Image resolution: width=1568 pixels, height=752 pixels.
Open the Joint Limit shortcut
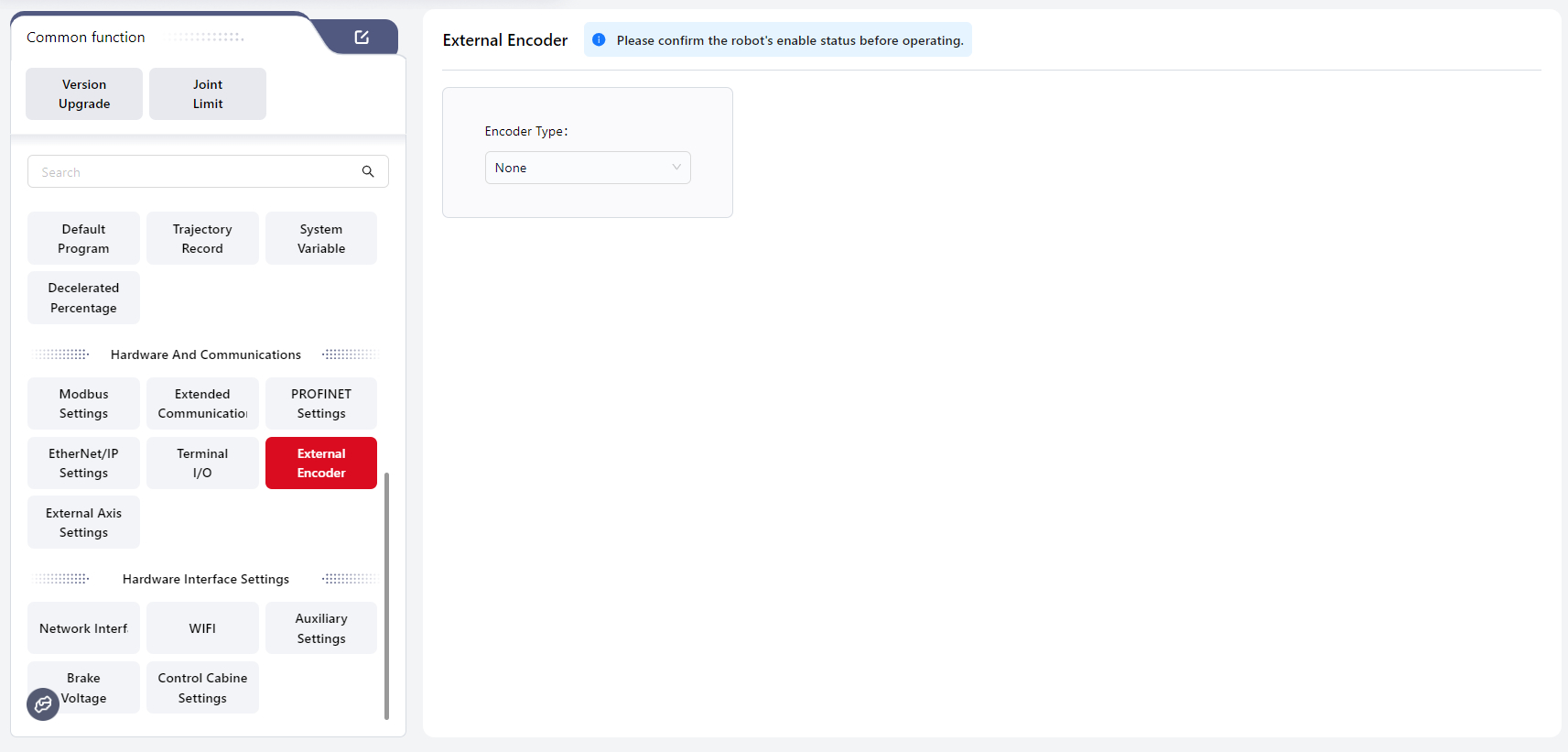pyautogui.click(x=208, y=93)
